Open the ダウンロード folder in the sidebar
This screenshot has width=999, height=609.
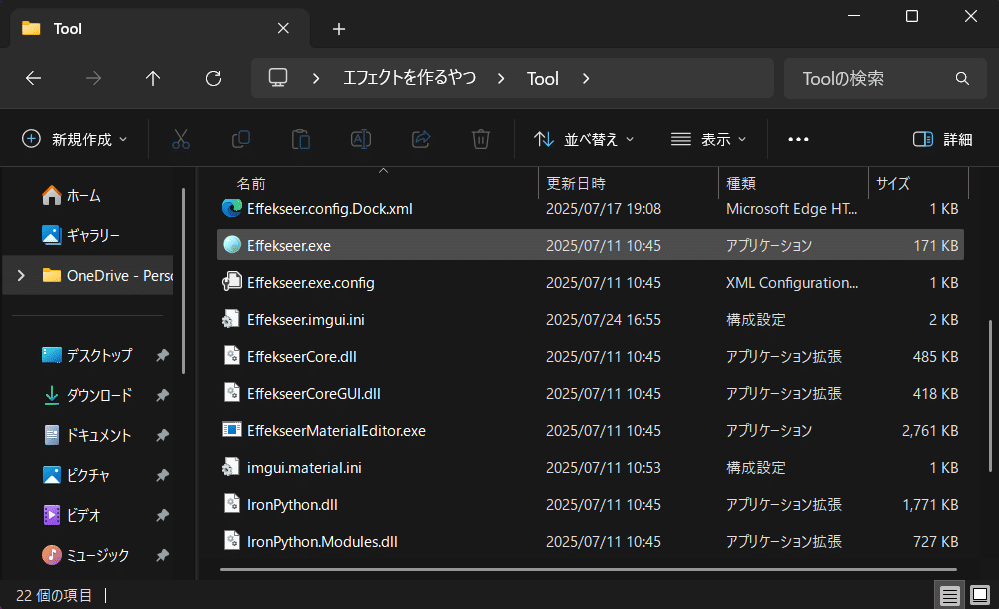[x=100, y=395]
